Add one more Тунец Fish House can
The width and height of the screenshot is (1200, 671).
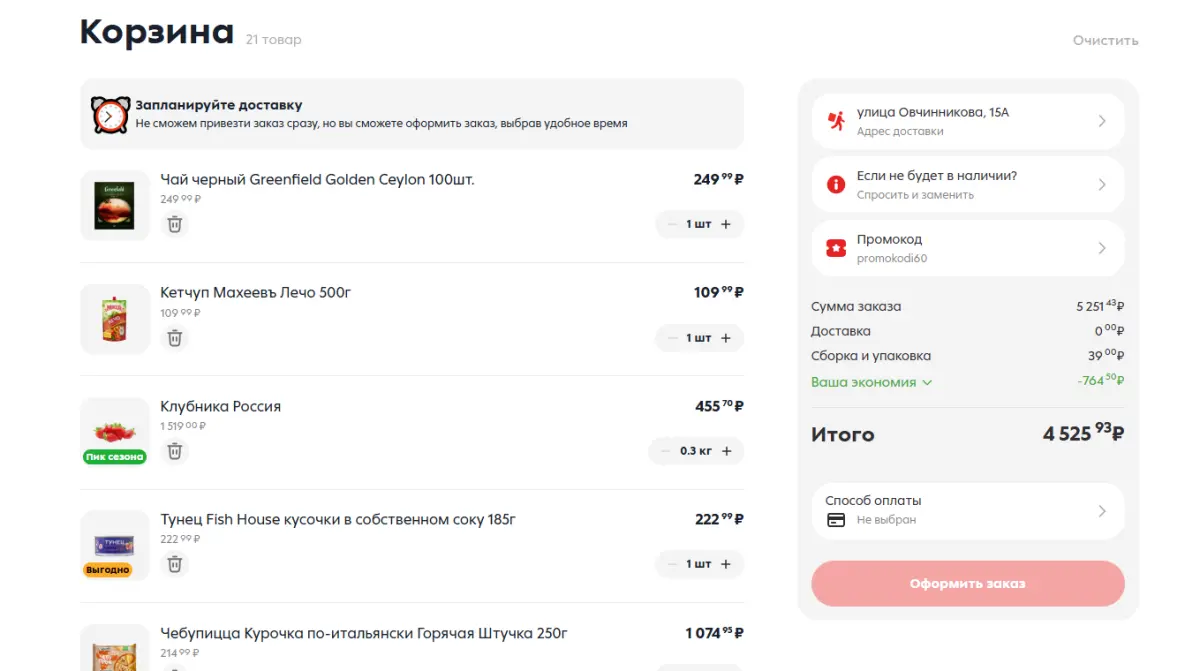tap(726, 564)
